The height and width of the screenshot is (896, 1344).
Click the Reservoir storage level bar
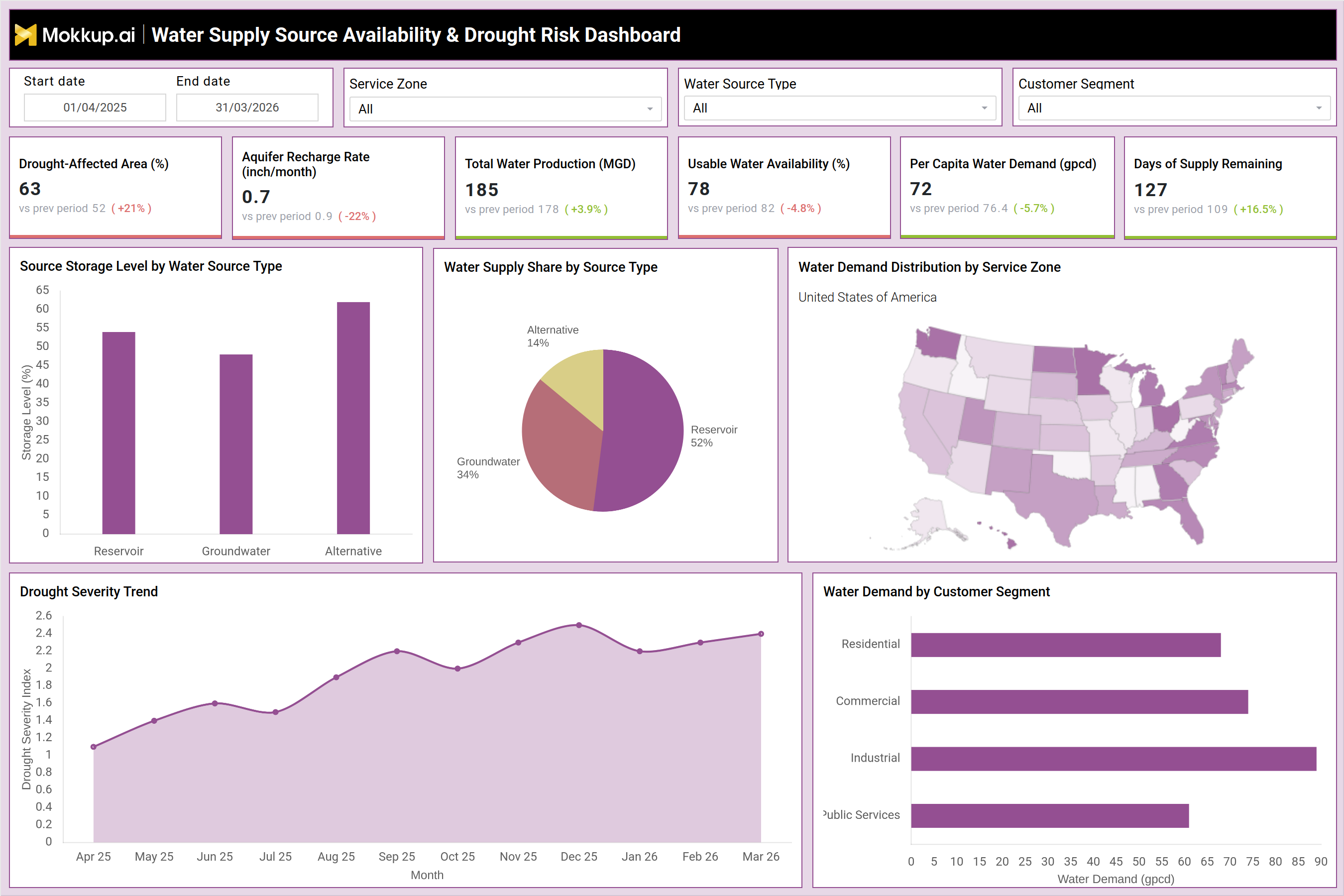pyautogui.click(x=118, y=433)
